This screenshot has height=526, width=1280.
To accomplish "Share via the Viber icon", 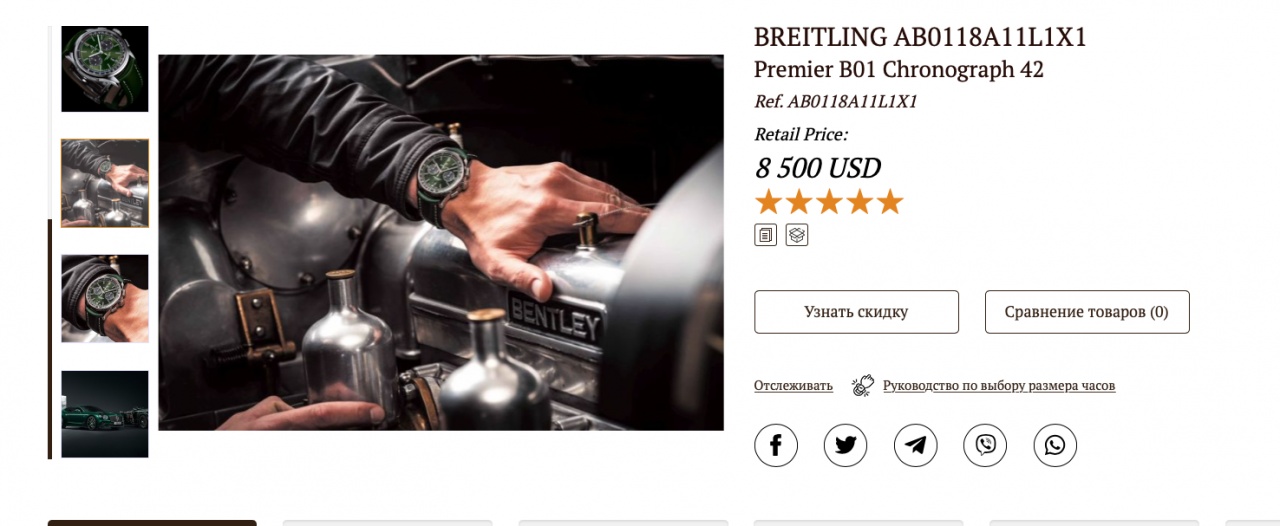I will 985,445.
